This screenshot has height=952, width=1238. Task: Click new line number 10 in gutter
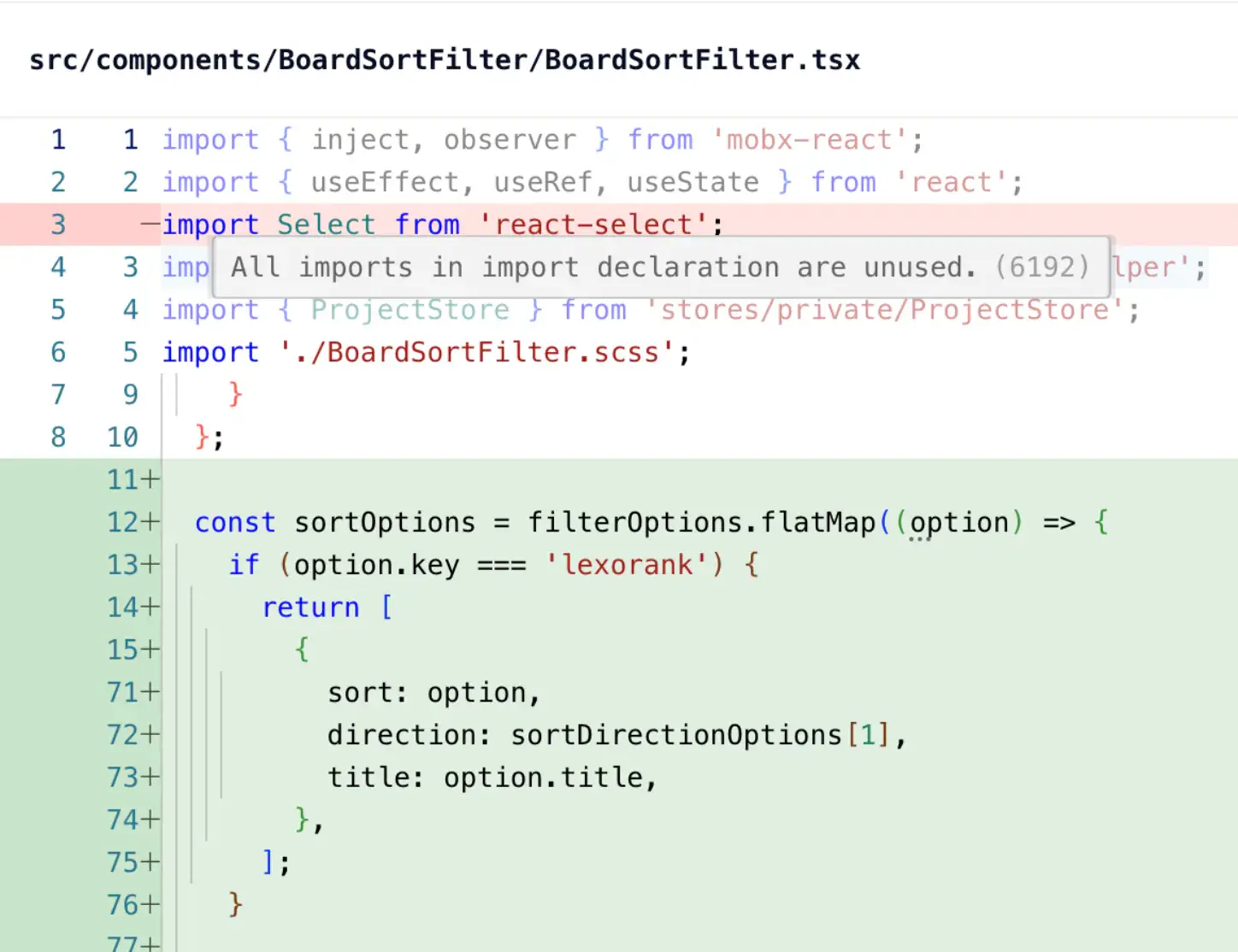tap(122, 438)
